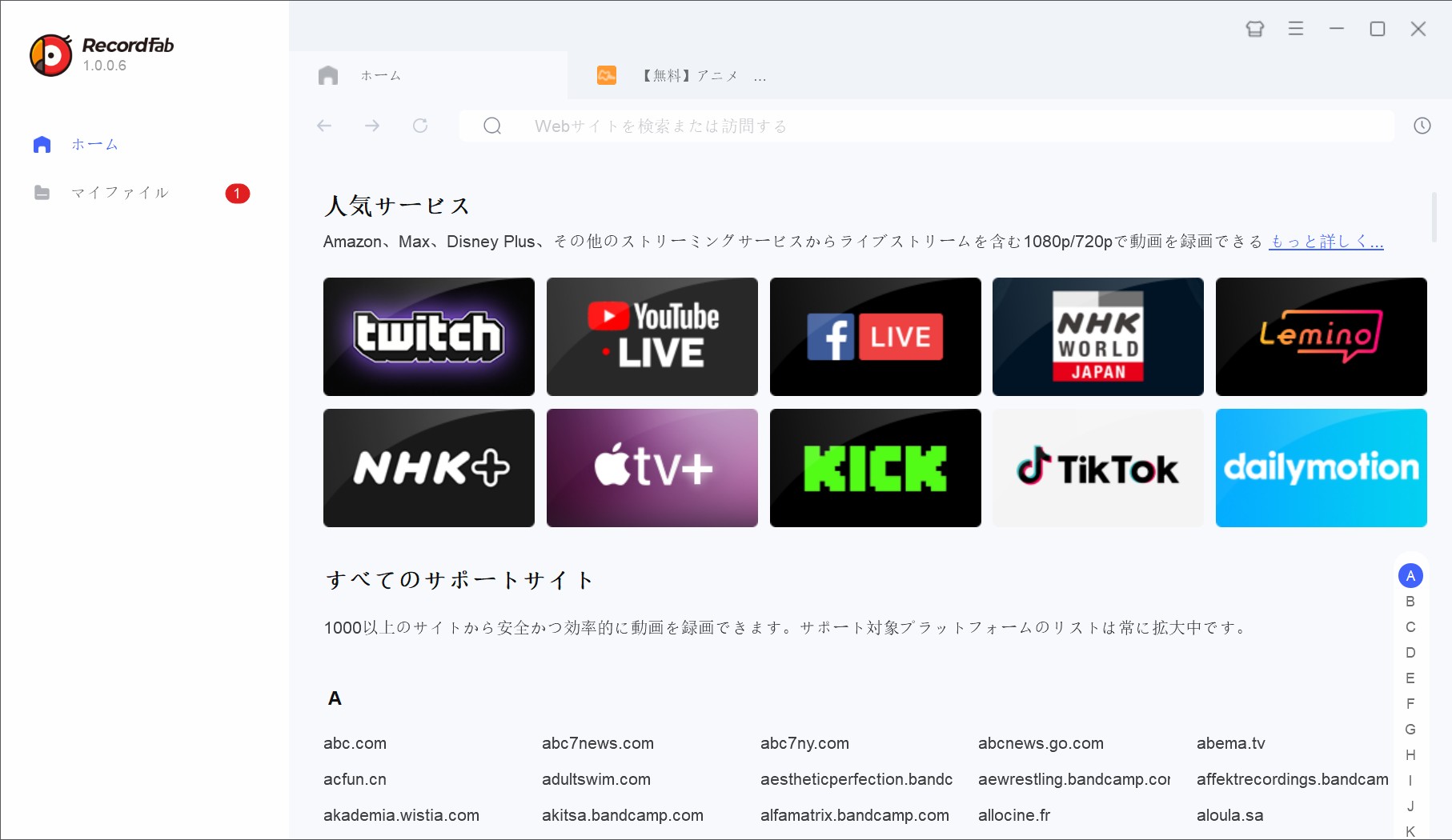Open the abc7news.com site link

pyautogui.click(x=598, y=743)
